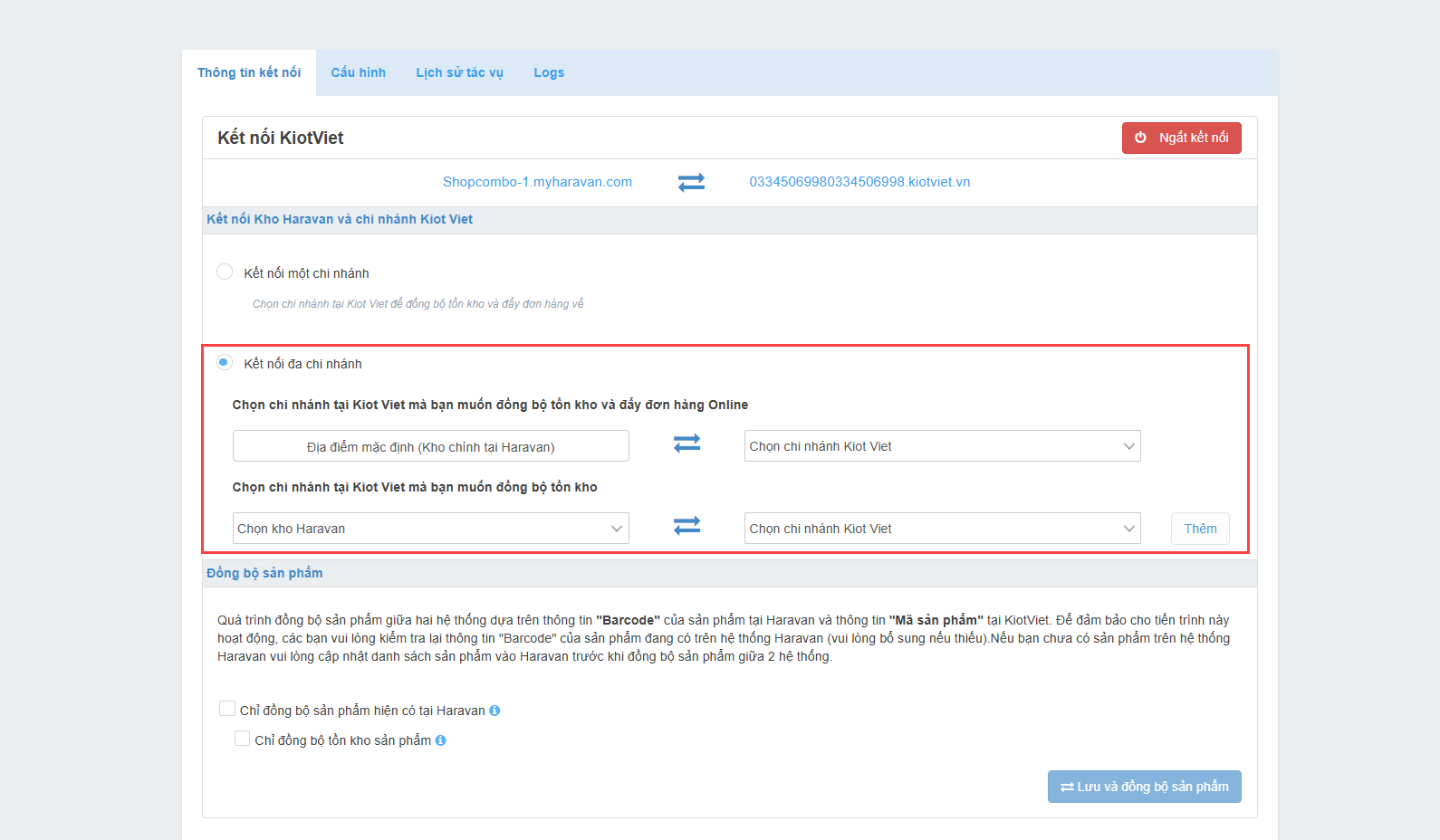Select the Kết nối đa chi nhánh radio

[225, 362]
